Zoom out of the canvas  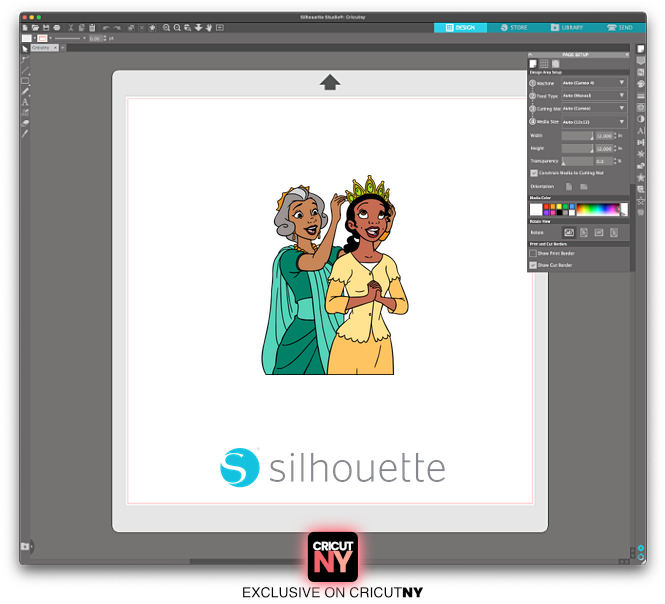[x=177, y=28]
